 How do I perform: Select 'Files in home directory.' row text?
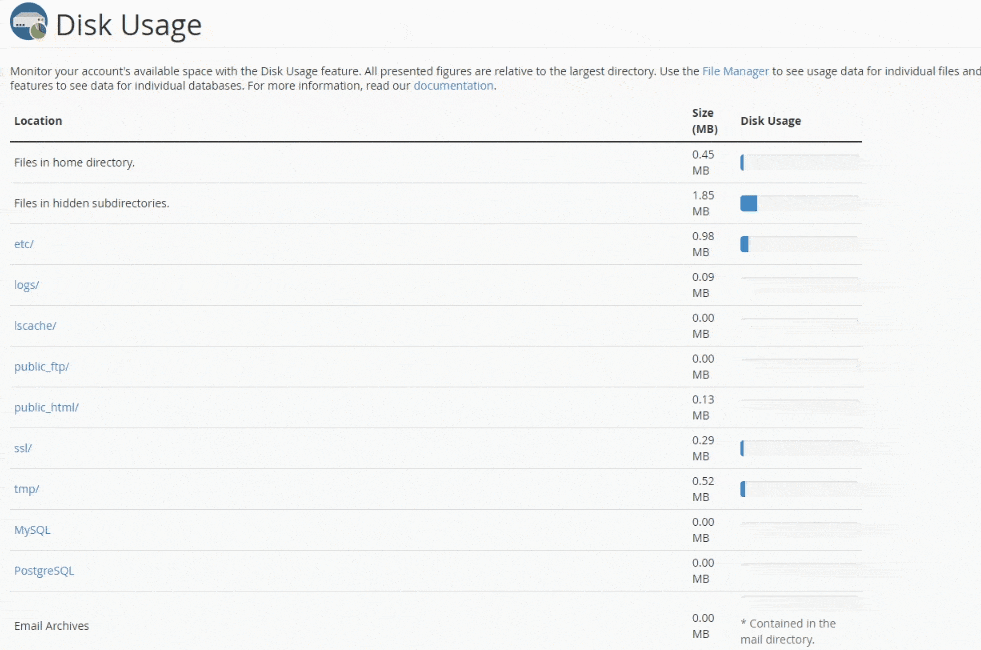[74, 163]
